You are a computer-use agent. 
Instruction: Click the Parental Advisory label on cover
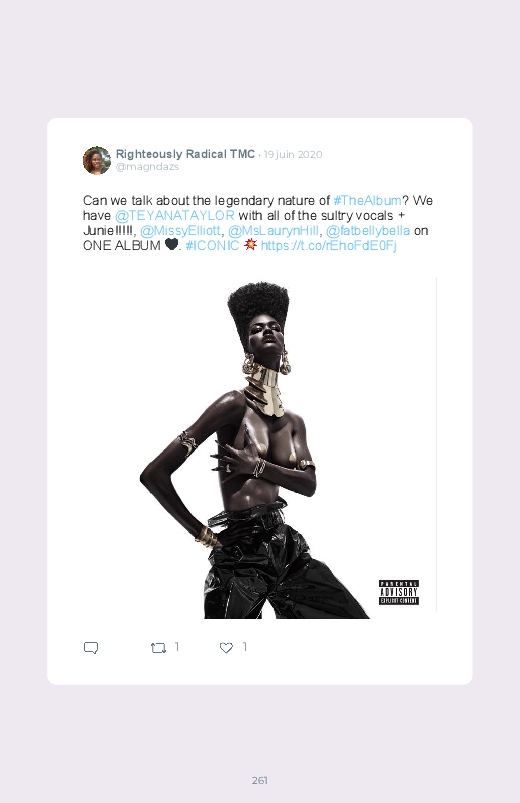pyautogui.click(x=399, y=592)
